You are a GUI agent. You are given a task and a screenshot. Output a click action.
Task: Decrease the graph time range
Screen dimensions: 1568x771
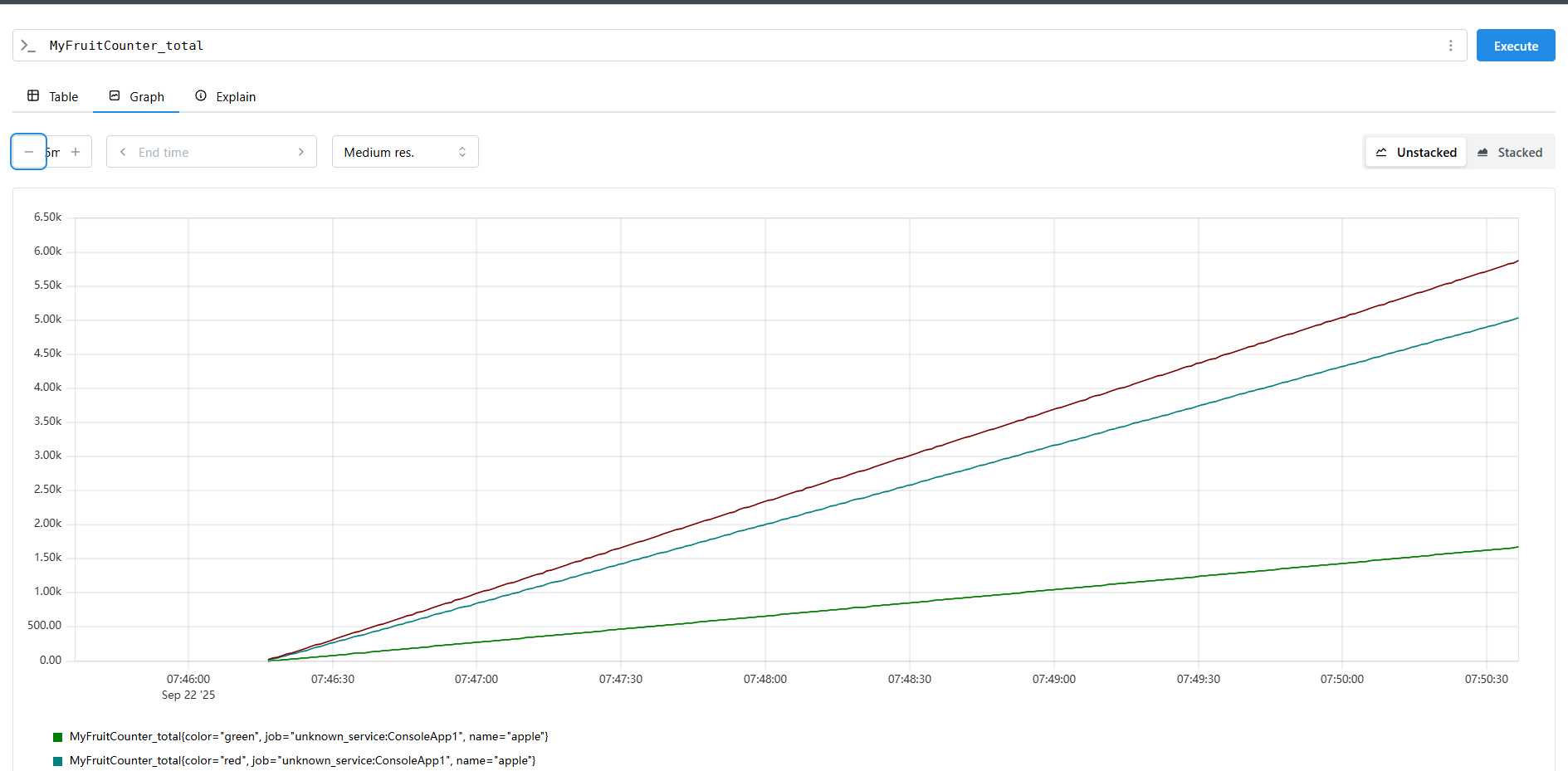click(x=29, y=152)
